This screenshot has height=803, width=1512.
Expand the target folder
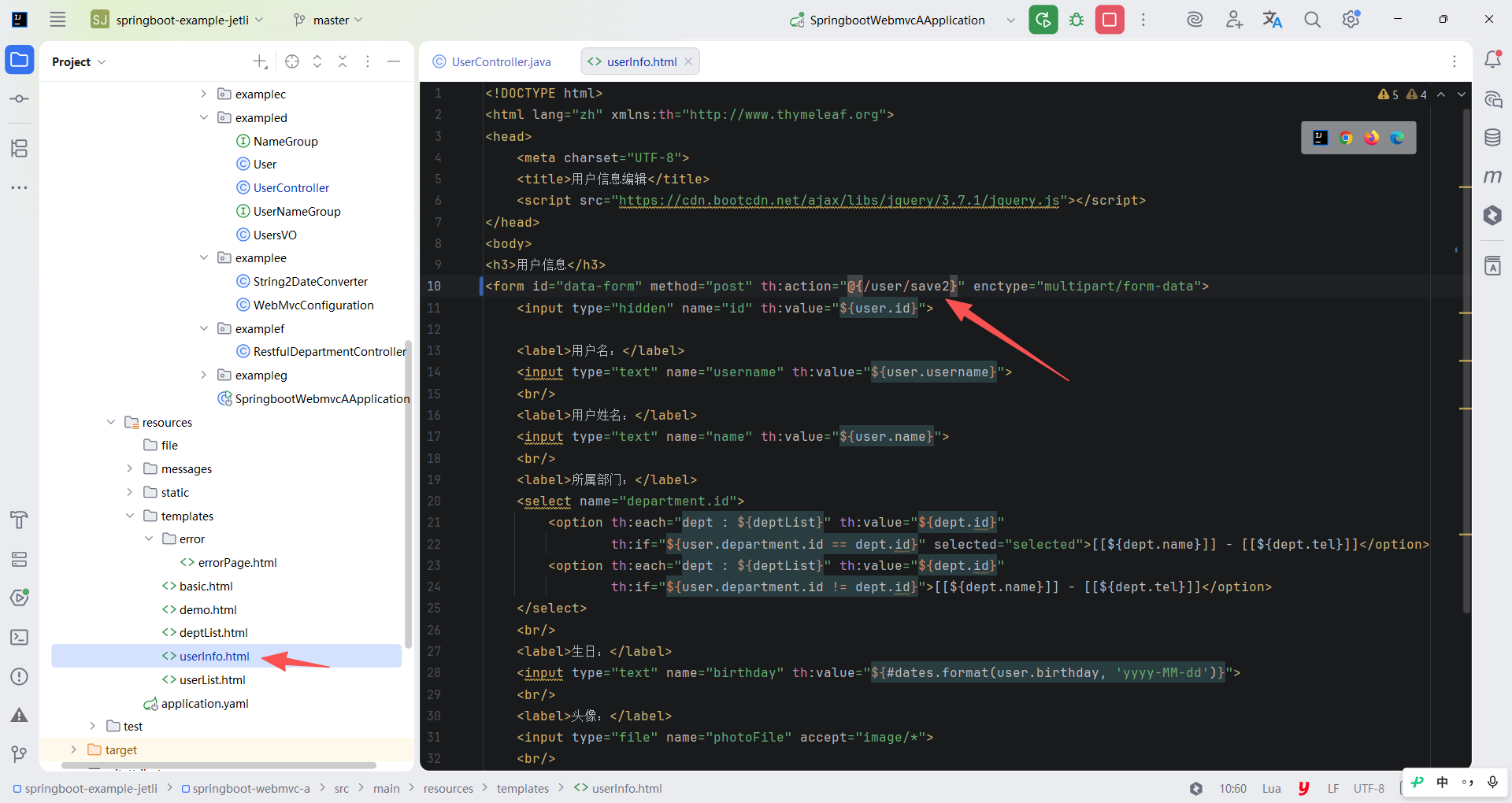[74, 749]
